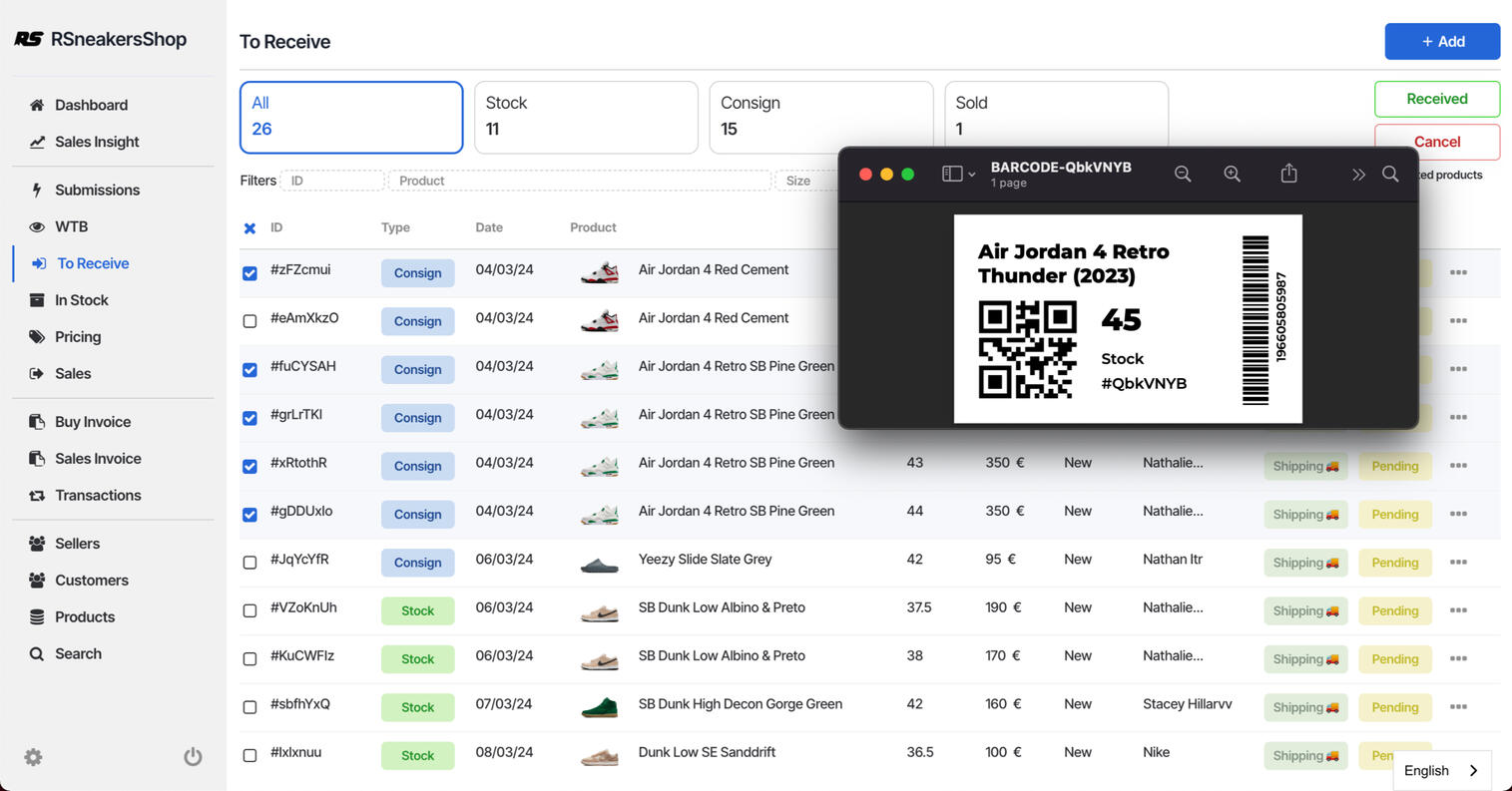This screenshot has height=791, width=1512.
Task: Click the power logout icon
Action: (x=193, y=757)
